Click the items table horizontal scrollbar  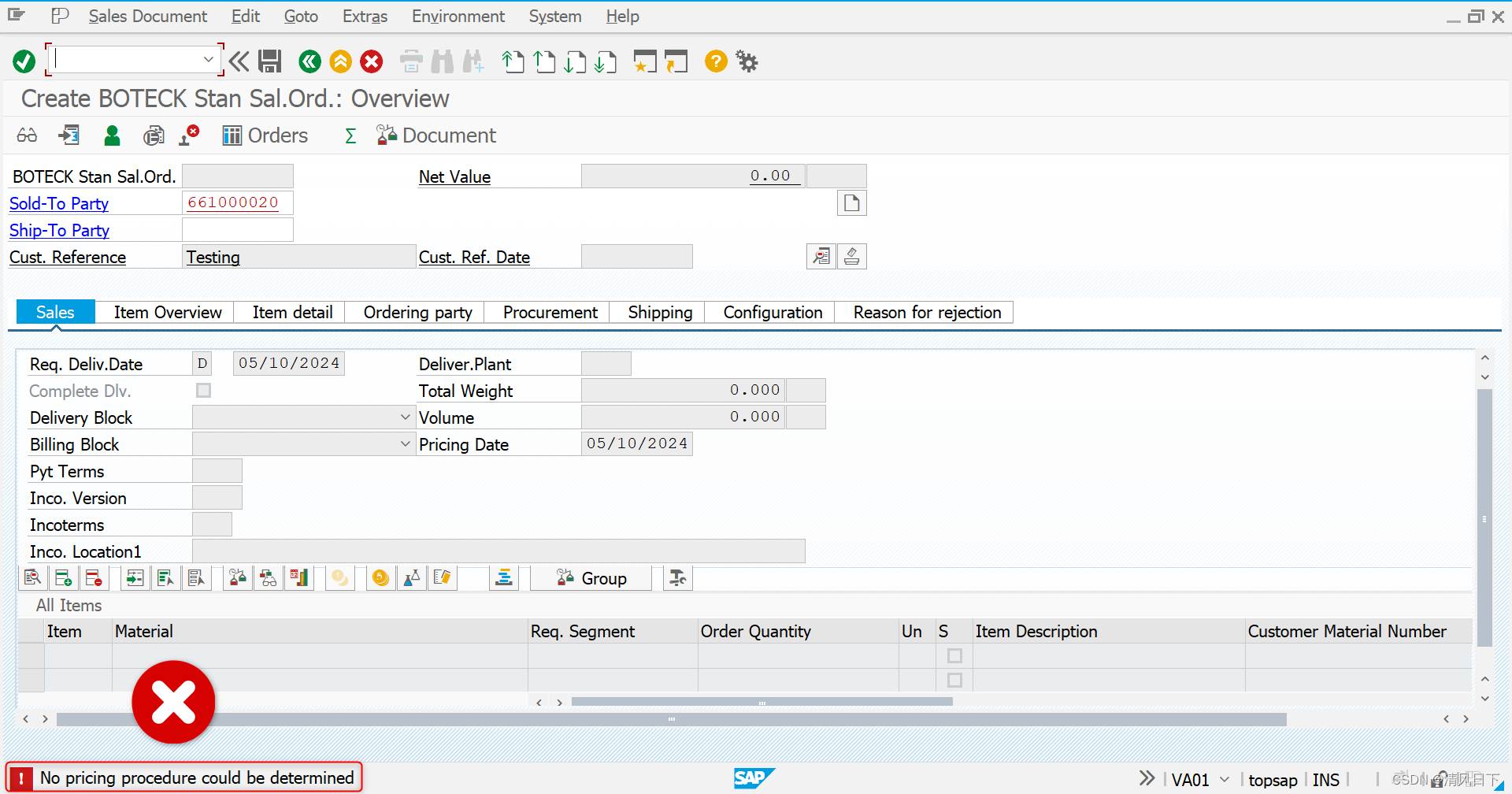click(x=762, y=702)
